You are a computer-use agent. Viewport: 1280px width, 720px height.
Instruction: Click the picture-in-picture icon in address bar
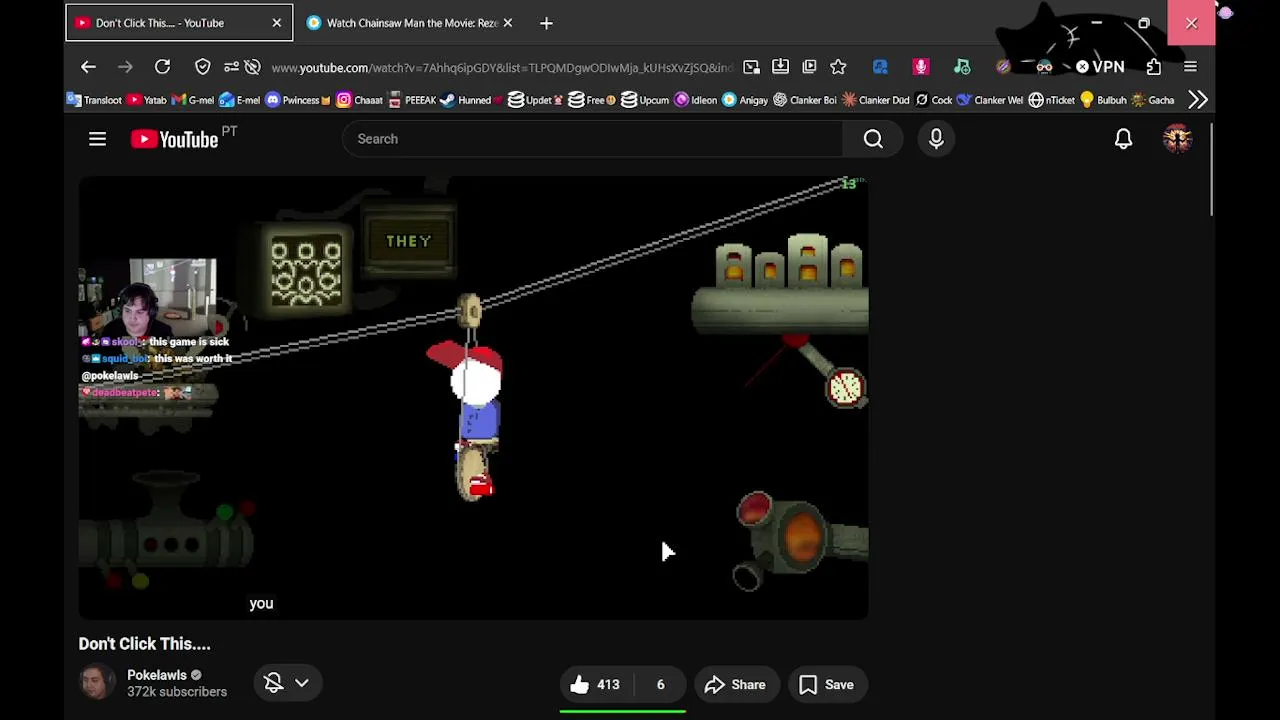tap(751, 67)
